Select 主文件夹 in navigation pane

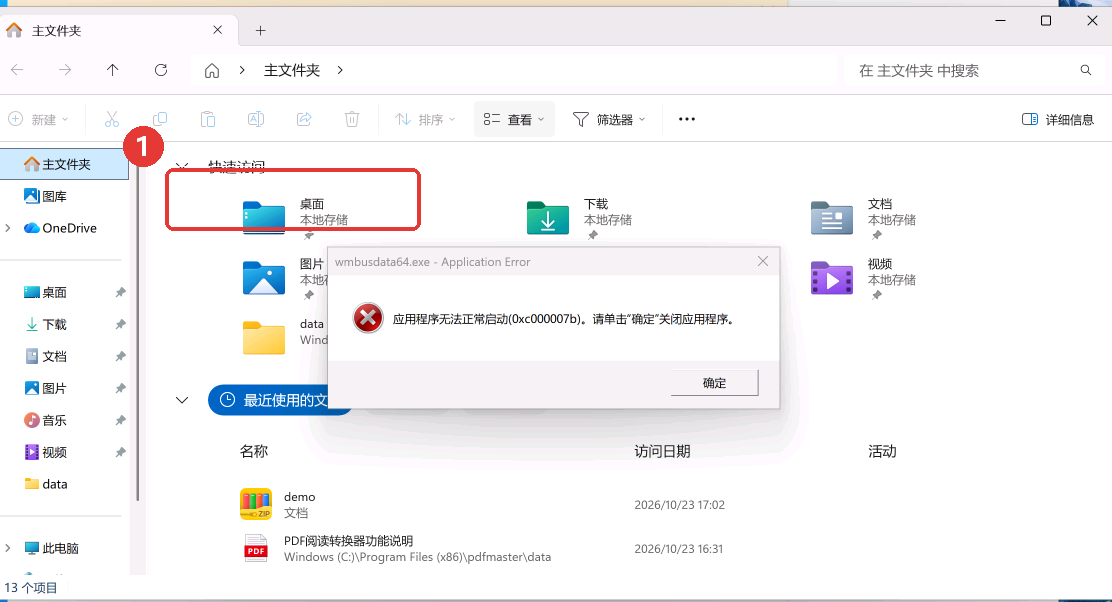pos(65,164)
